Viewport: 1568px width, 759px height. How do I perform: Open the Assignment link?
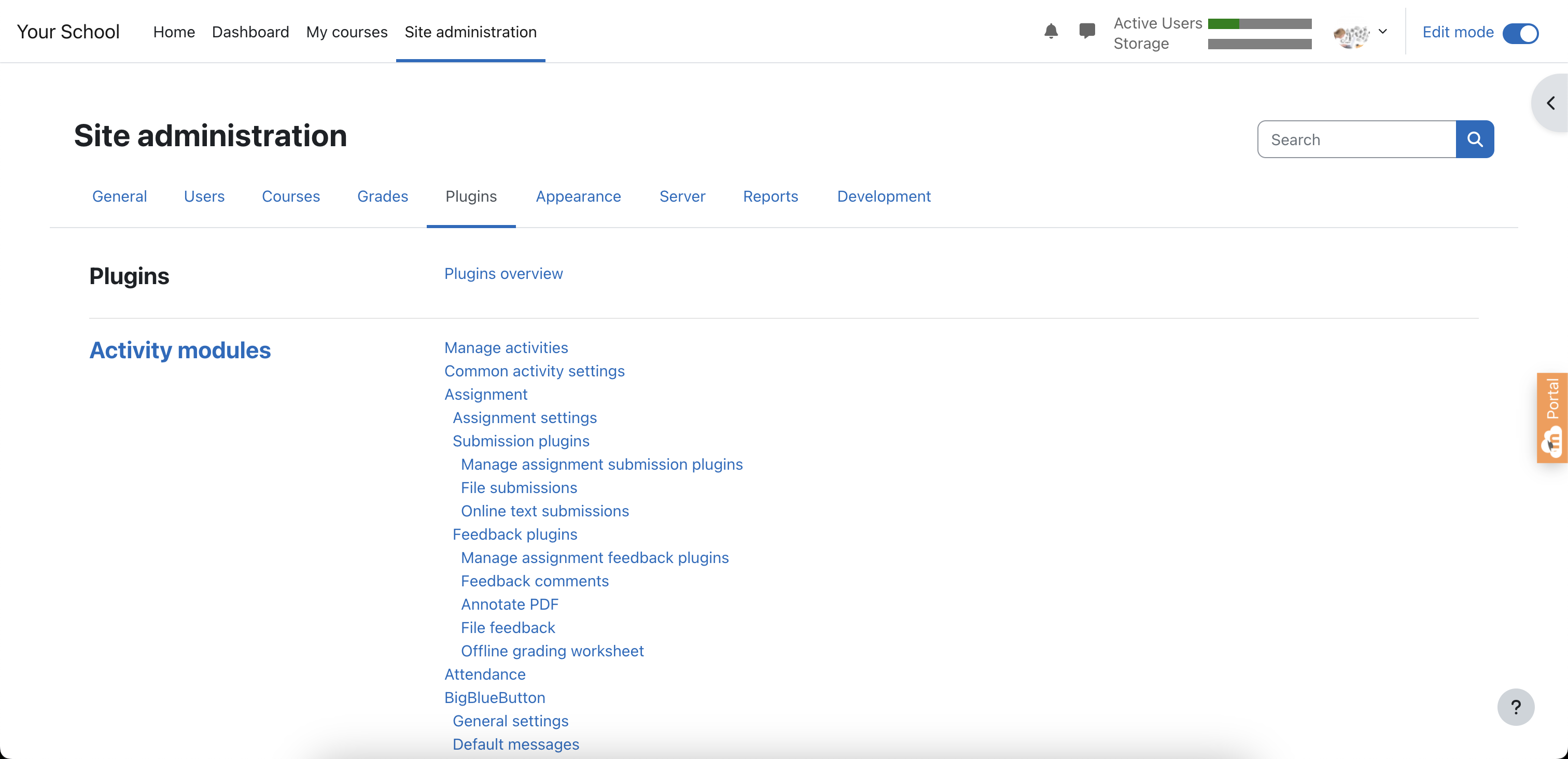[x=486, y=395]
